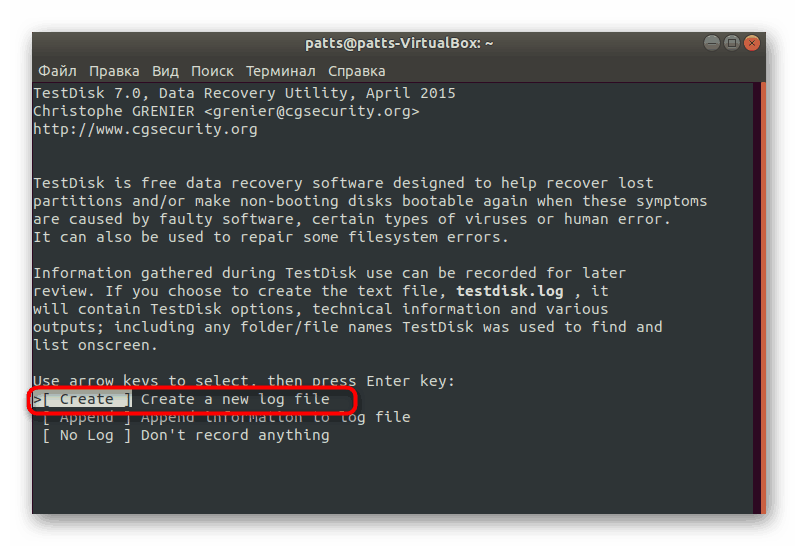Open the Поиск menu
The height and width of the screenshot is (546, 798).
[x=212, y=71]
